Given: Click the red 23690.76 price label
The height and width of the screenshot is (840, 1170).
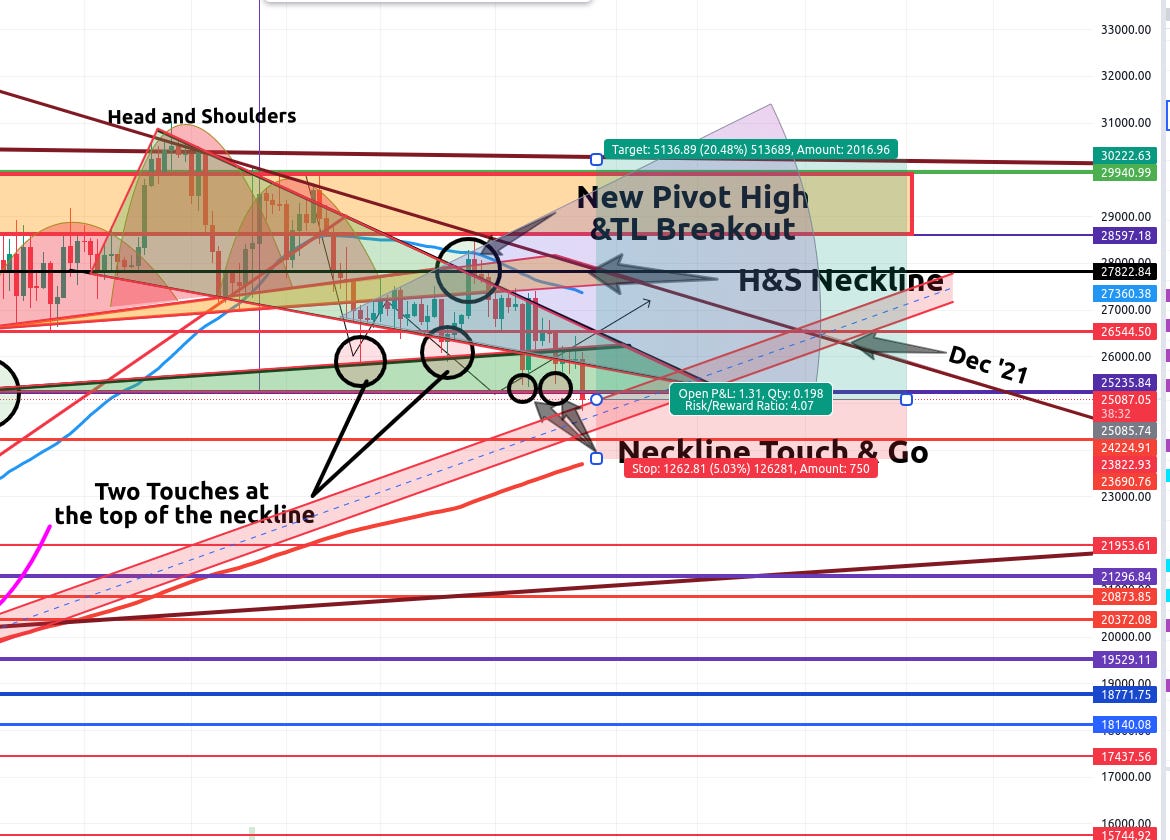Looking at the screenshot, I should pos(1126,481).
